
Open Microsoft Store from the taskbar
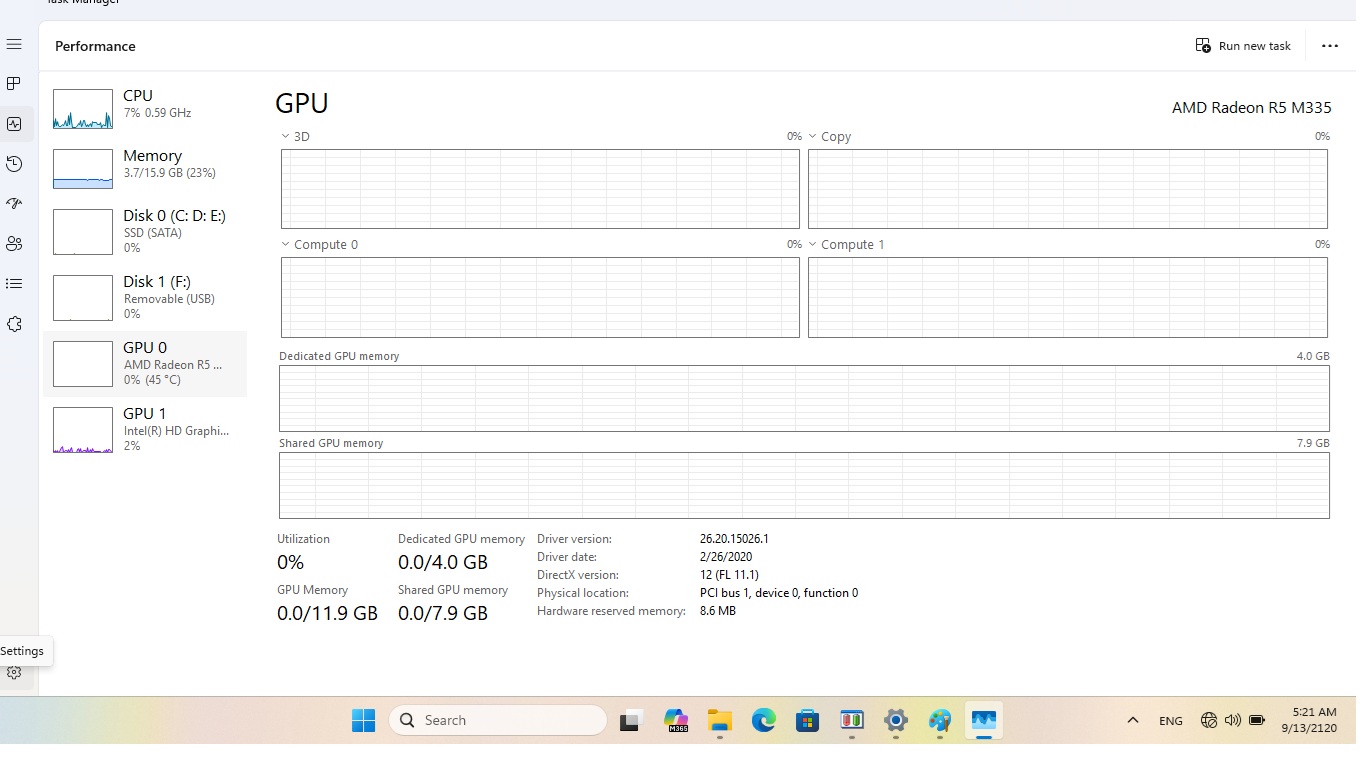click(808, 720)
